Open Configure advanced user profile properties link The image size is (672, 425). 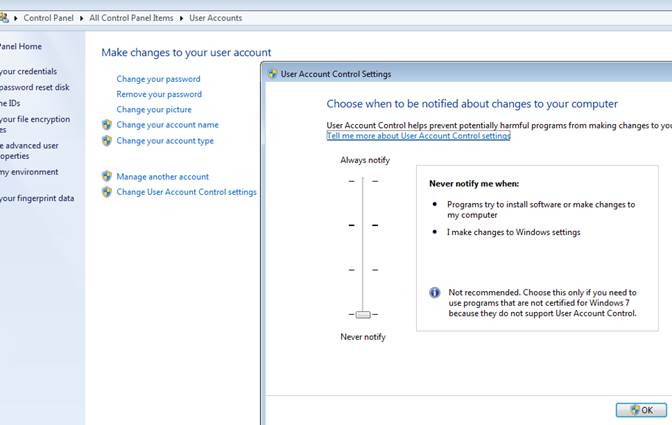coord(29,151)
